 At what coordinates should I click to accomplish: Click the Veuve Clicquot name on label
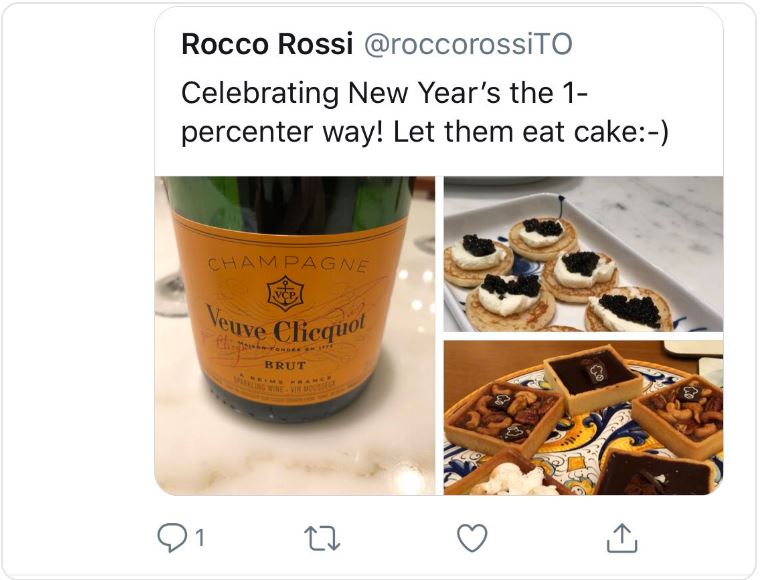287,324
